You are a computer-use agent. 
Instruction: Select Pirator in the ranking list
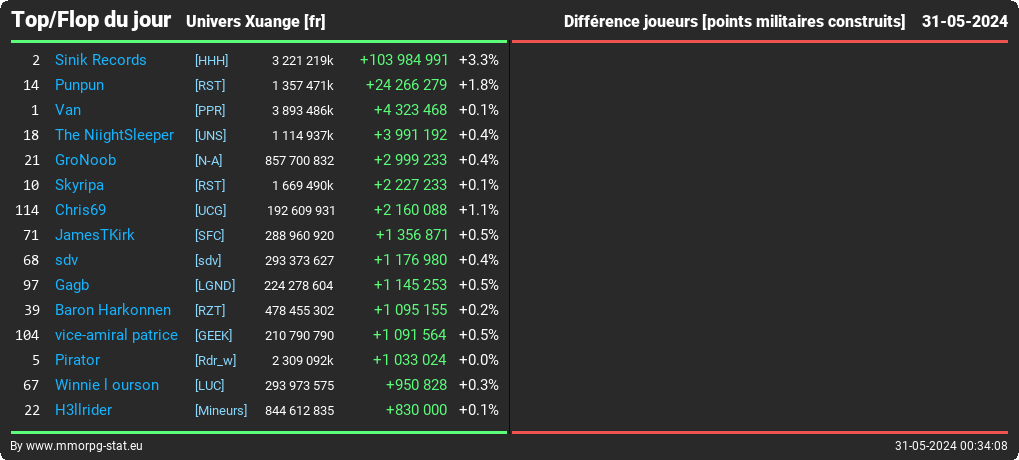point(77,360)
